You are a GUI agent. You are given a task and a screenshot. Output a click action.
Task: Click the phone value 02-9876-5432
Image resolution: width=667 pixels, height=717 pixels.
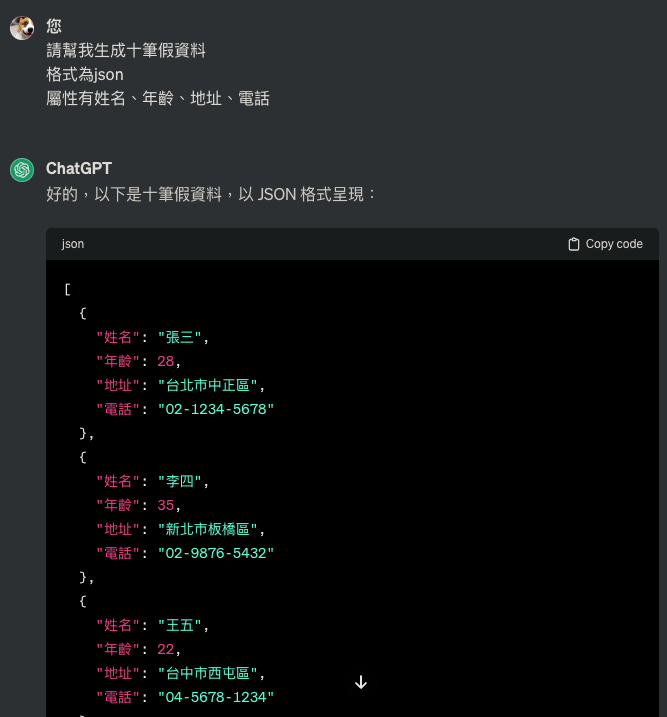tap(216, 553)
